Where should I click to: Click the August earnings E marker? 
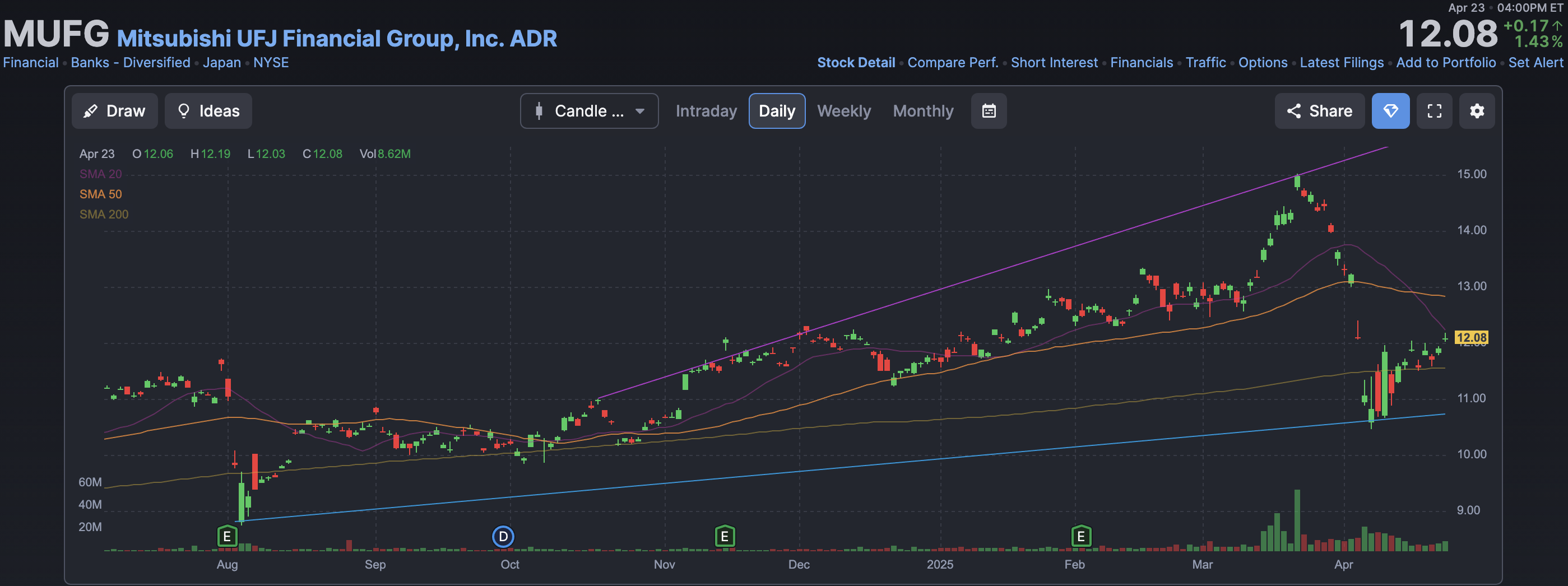[x=227, y=536]
